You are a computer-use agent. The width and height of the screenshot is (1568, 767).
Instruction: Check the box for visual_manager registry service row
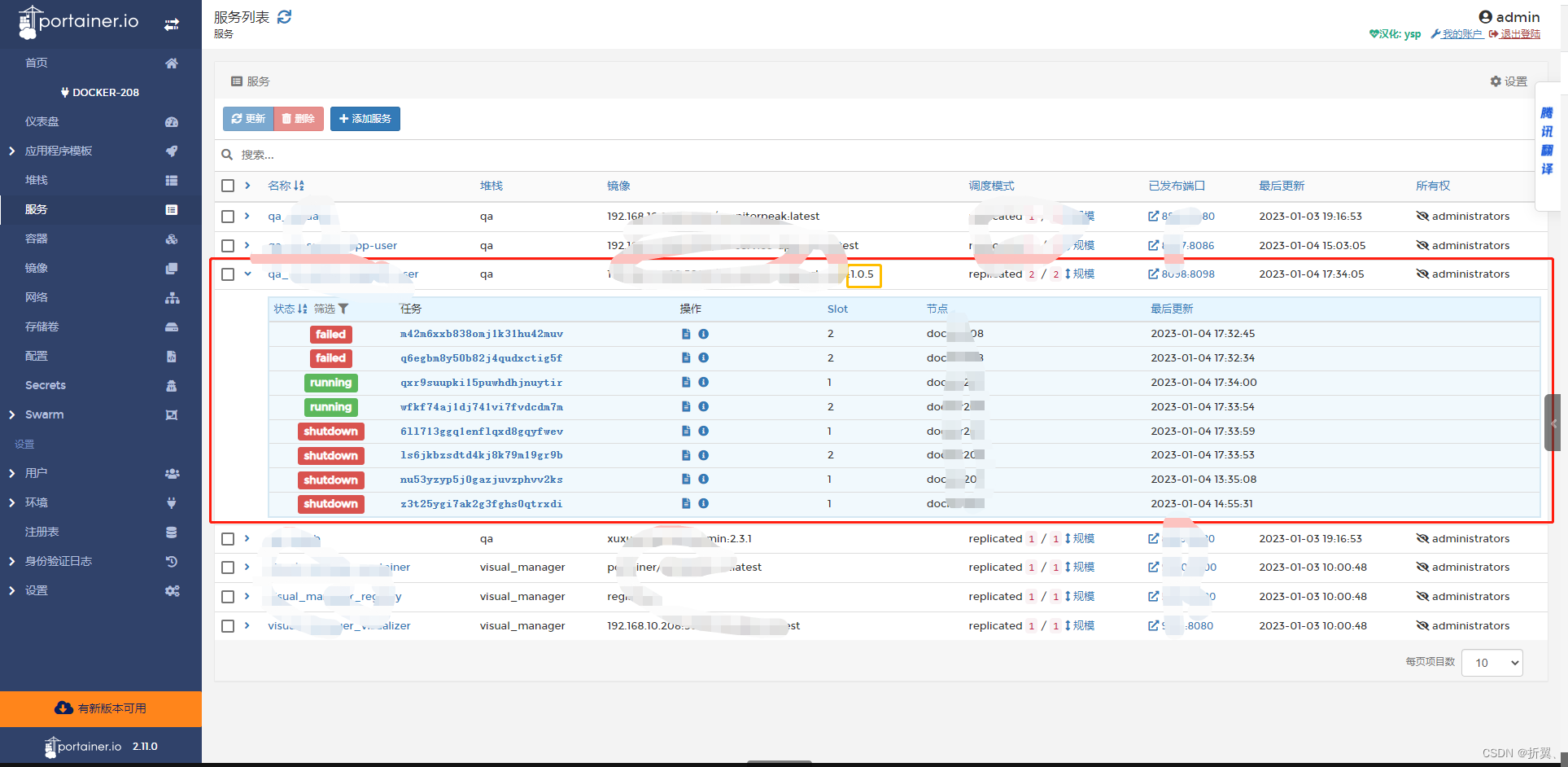click(x=228, y=597)
